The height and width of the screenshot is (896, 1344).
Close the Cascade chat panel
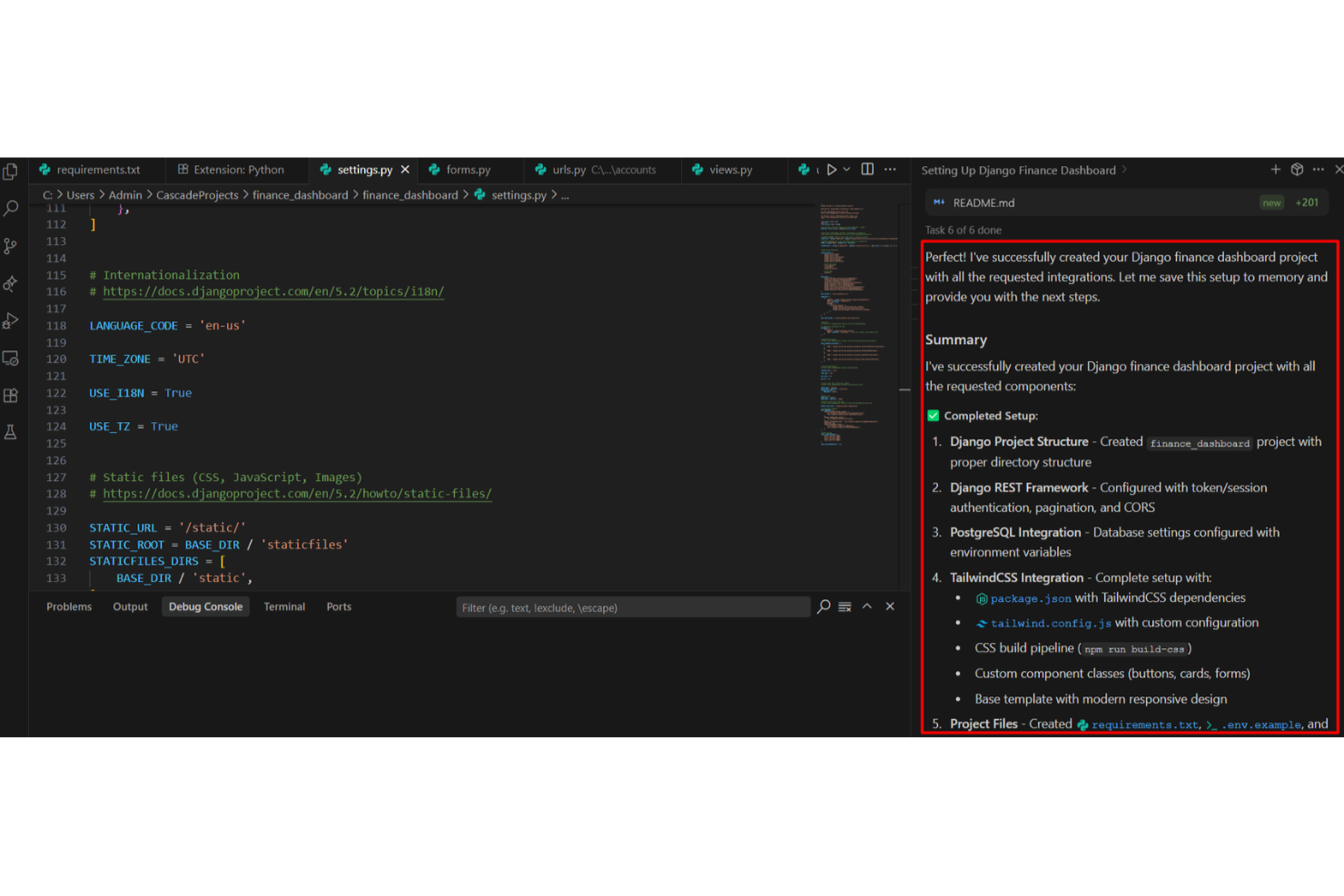coord(1339,170)
